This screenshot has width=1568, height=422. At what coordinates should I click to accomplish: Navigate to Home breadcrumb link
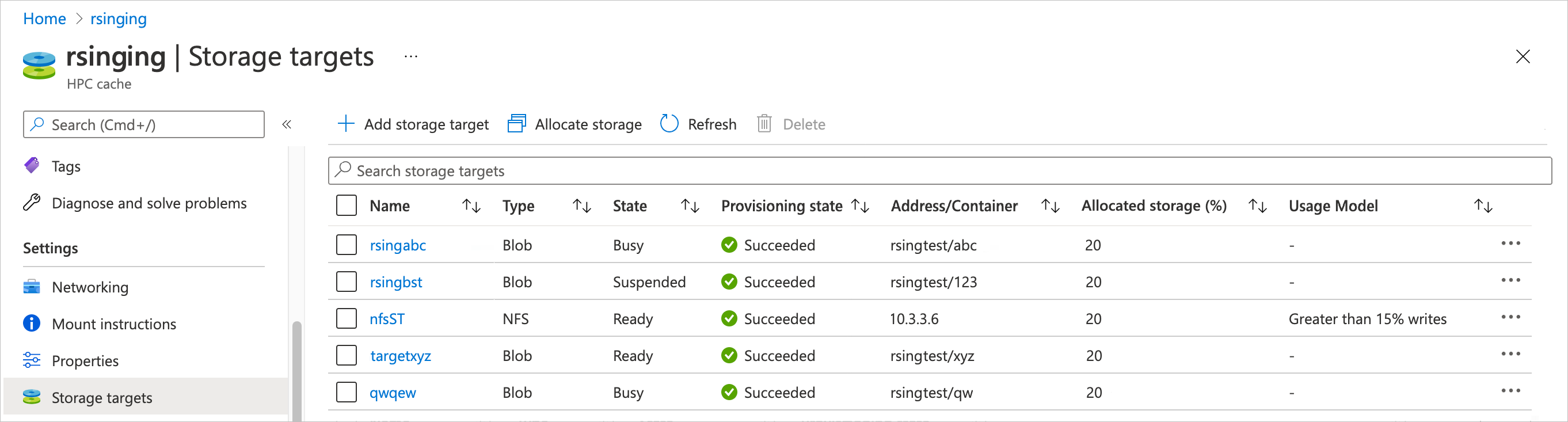pos(44,19)
